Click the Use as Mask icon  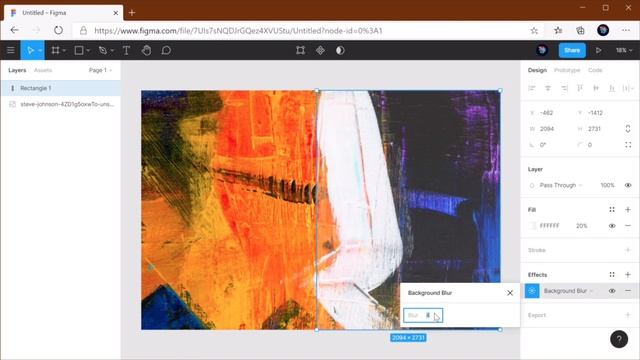point(340,50)
